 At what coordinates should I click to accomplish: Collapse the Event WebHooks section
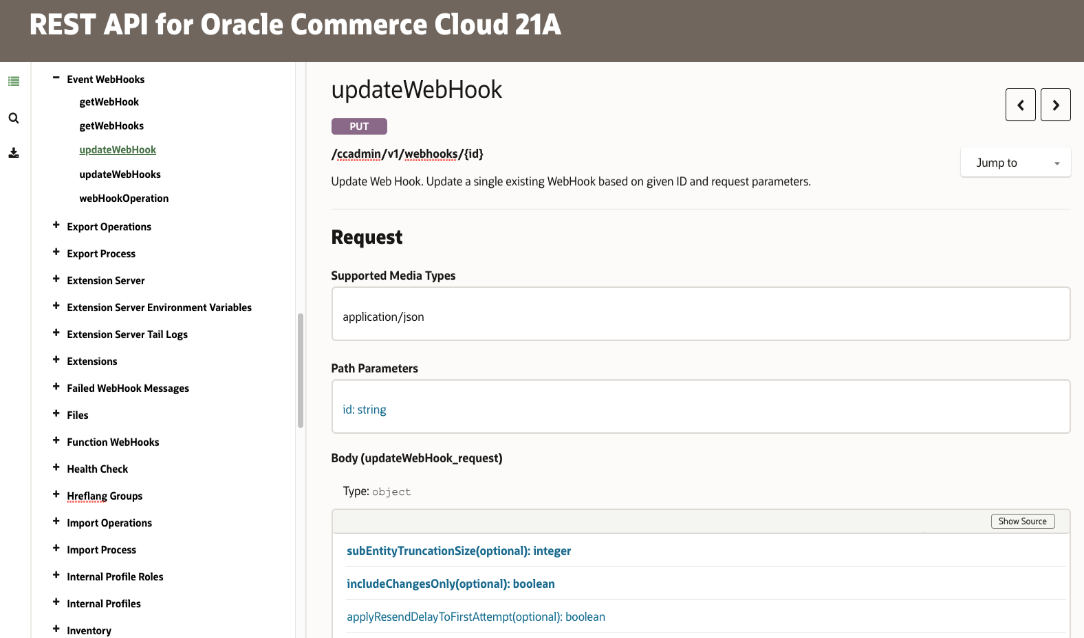[56, 78]
